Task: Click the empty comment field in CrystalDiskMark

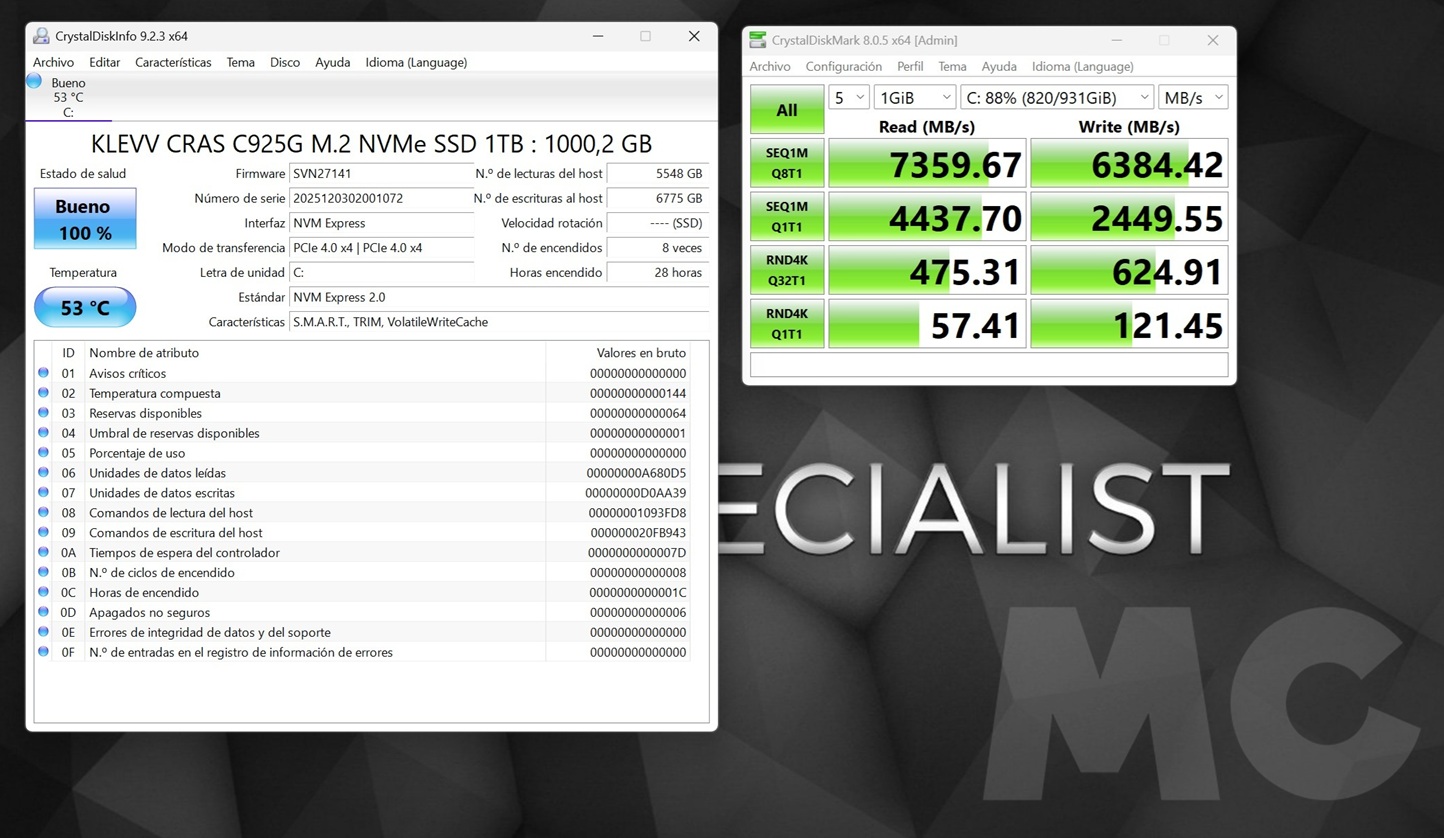Action: tap(989, 365)
